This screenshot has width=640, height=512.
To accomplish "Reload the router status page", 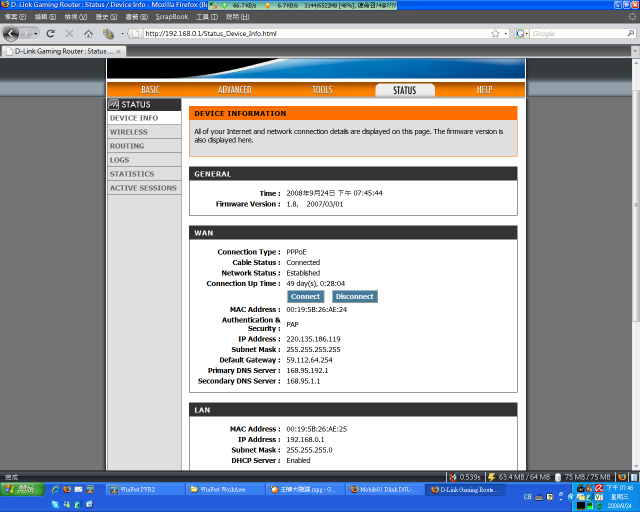I will point(51,33).
